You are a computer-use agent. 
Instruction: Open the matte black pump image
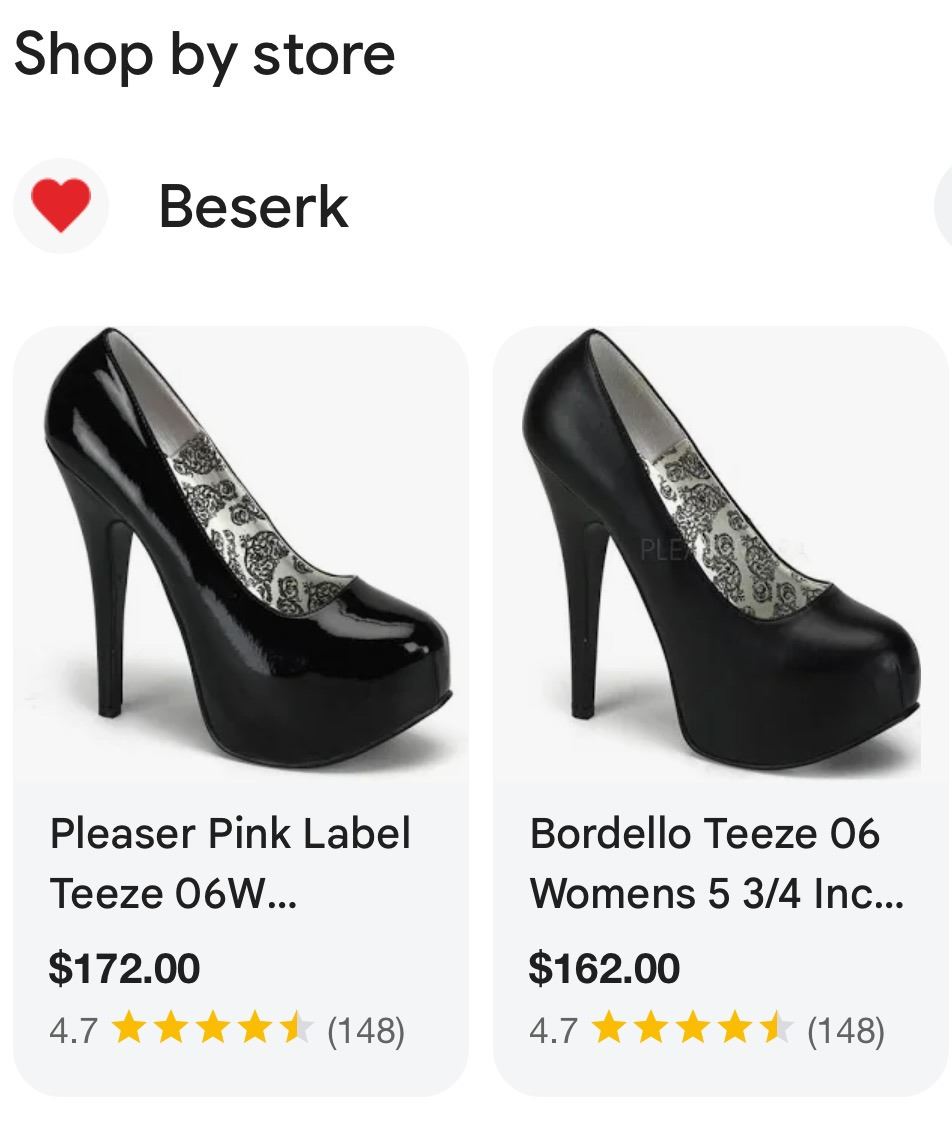[x=720, y=550]
